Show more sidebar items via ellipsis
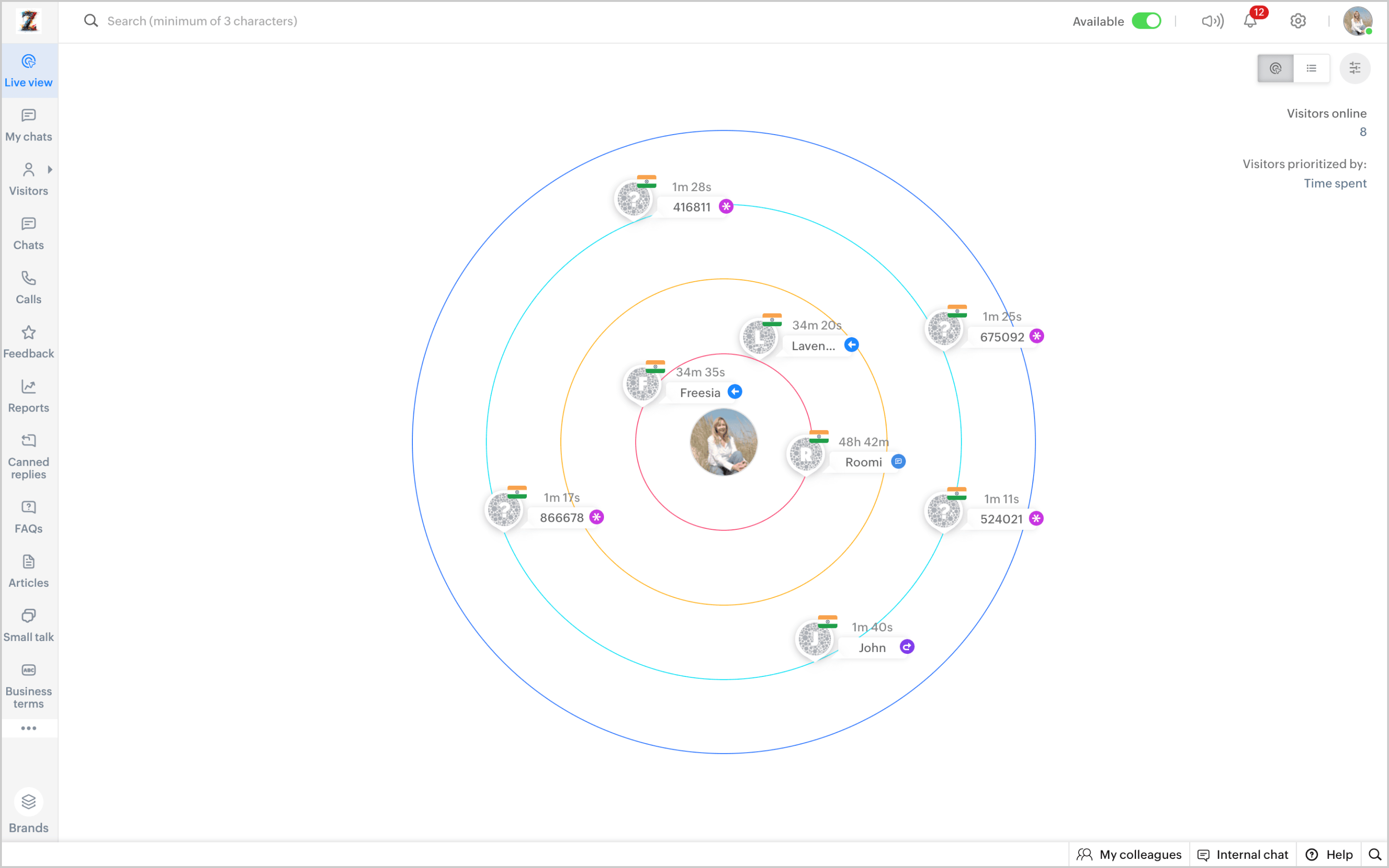This screenshot has height=868, width=1389. (x=29, y=728)
